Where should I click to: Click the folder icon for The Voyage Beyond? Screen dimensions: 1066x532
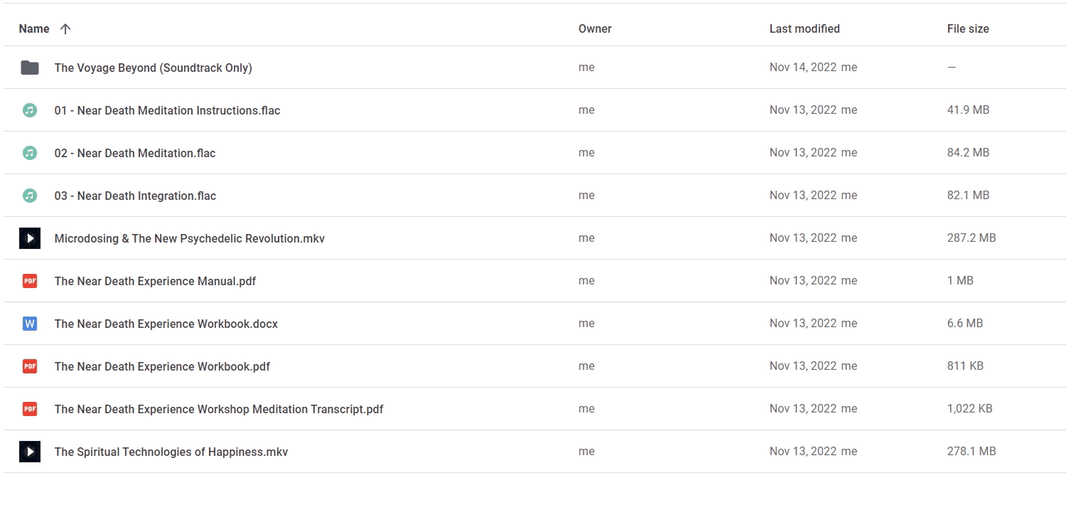30,68
